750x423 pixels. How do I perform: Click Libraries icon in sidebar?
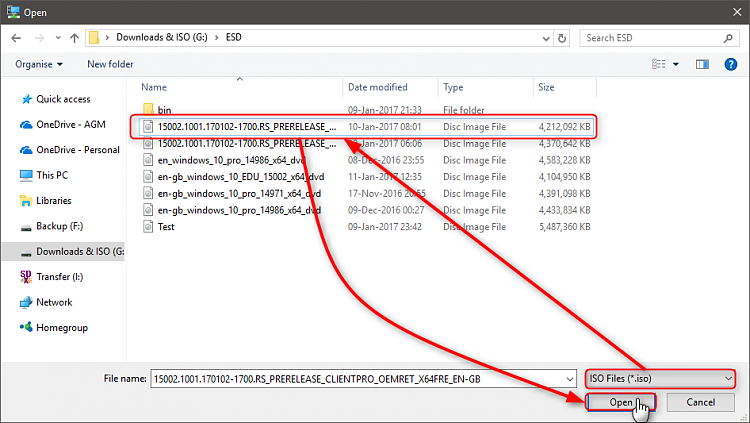(26, 200)
